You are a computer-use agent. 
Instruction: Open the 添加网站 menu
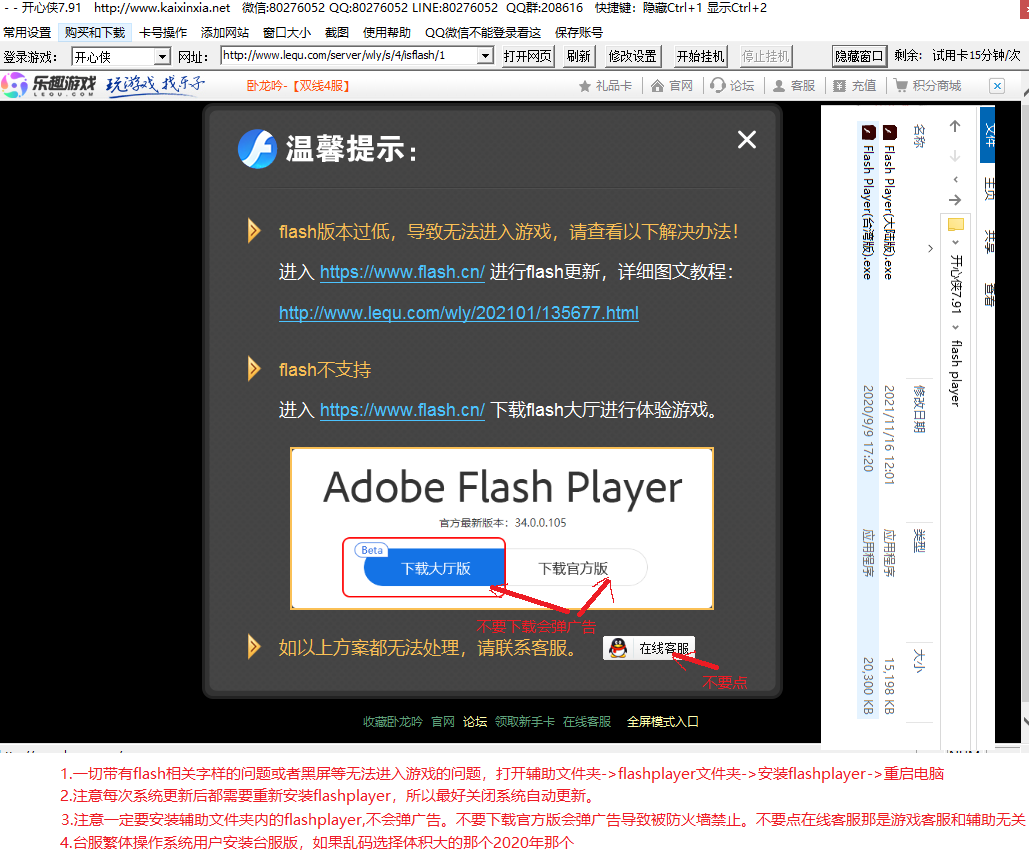click(x=224, y=33)
